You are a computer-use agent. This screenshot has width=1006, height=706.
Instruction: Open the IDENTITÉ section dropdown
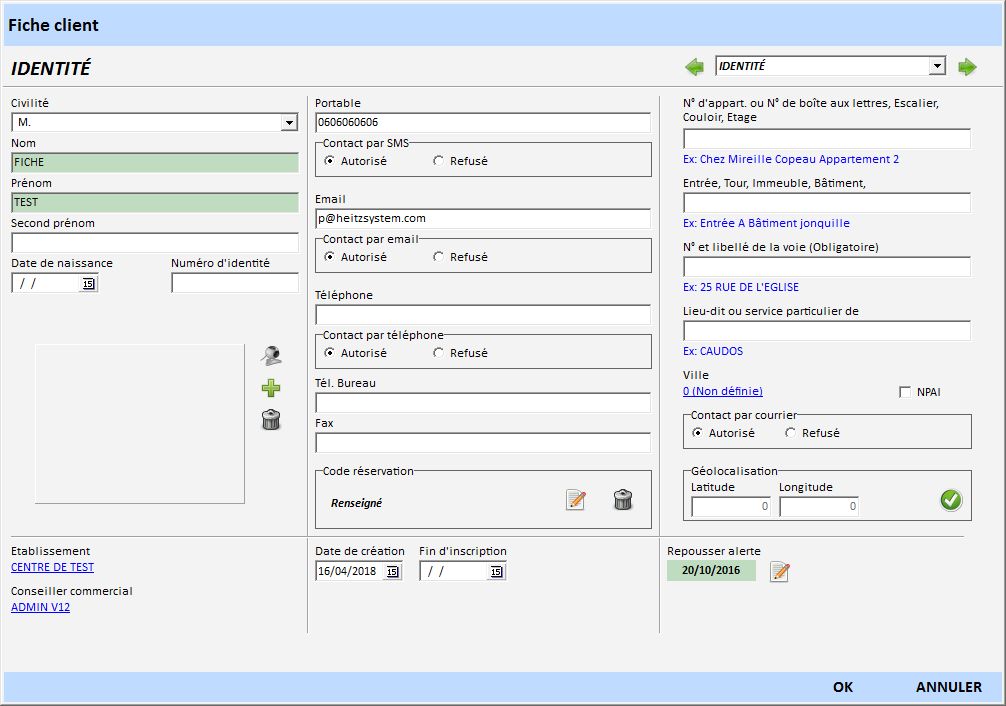click(x=937, y=66)
